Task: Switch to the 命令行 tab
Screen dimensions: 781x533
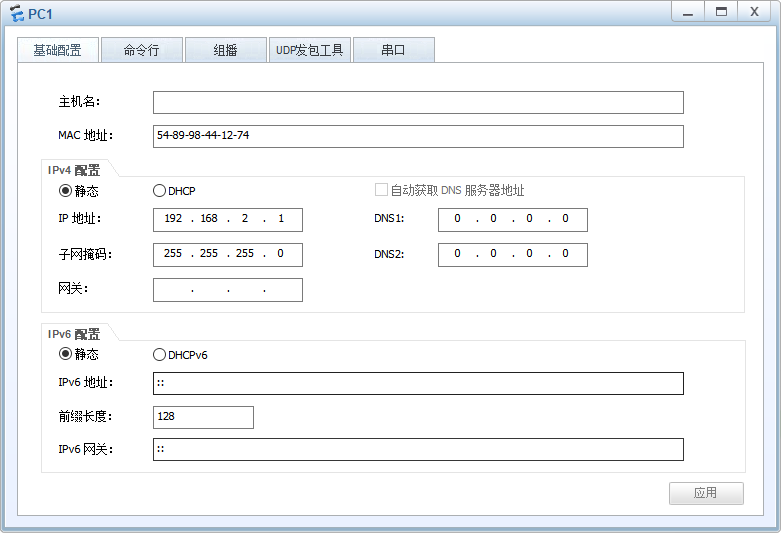Action: pyautogui.click(x=142, y=50)
